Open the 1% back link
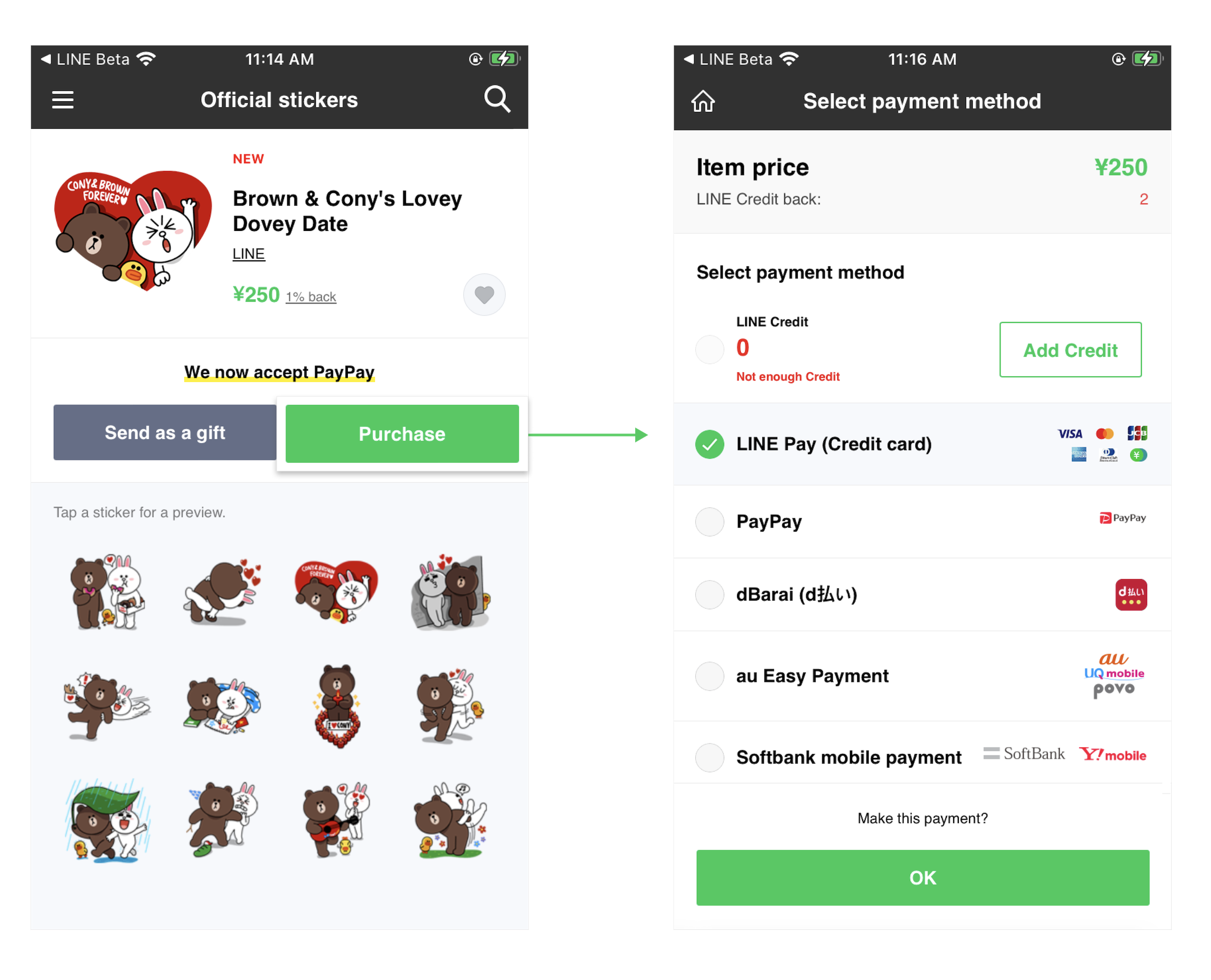Viewport: 1211px width, 980px height. pyautogui.click(x=311, y=297)
